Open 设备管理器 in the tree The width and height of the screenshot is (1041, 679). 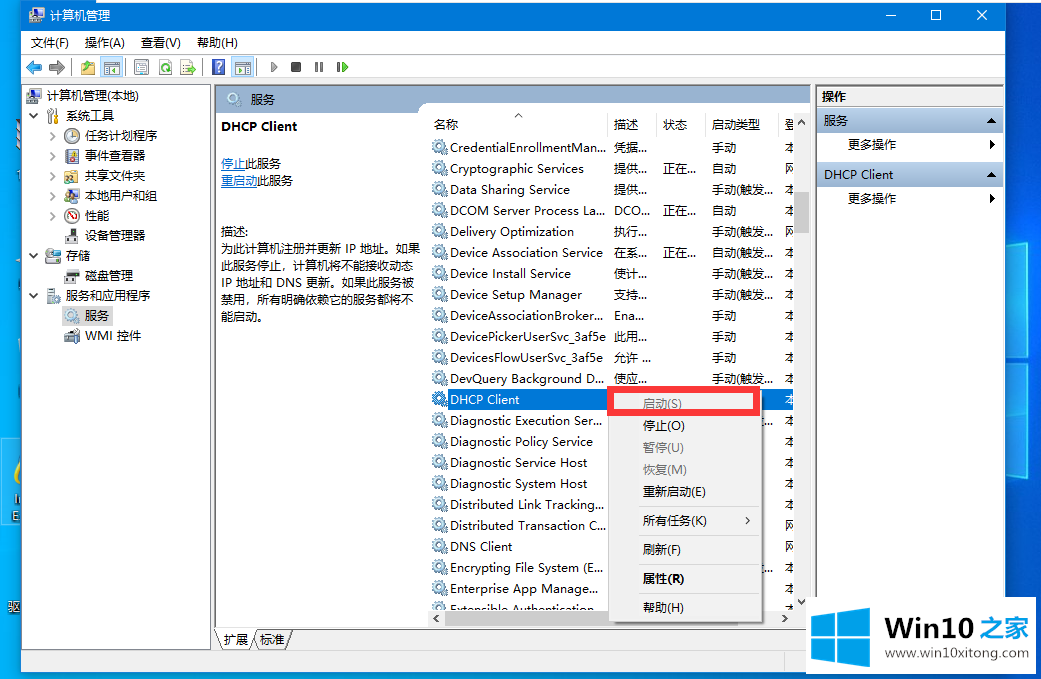[115, 236]
